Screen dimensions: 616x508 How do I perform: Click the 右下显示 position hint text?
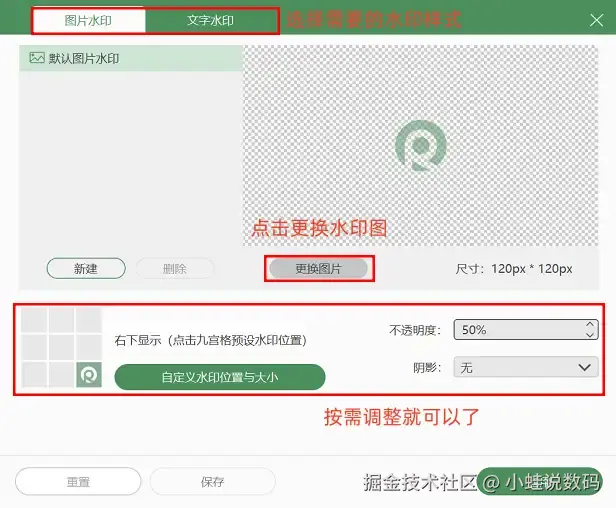(211, 340)
